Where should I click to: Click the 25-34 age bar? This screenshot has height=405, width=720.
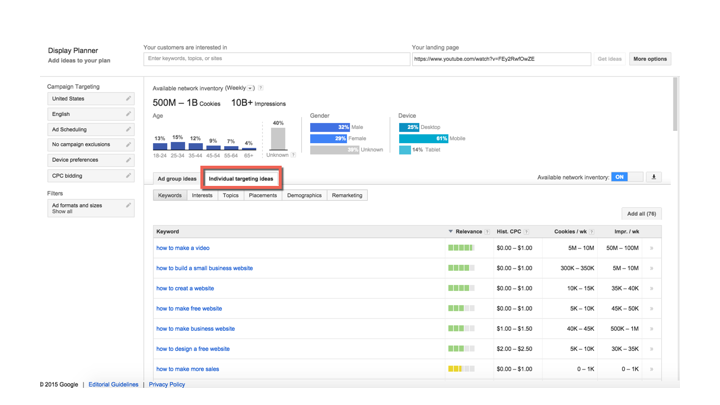178,146
